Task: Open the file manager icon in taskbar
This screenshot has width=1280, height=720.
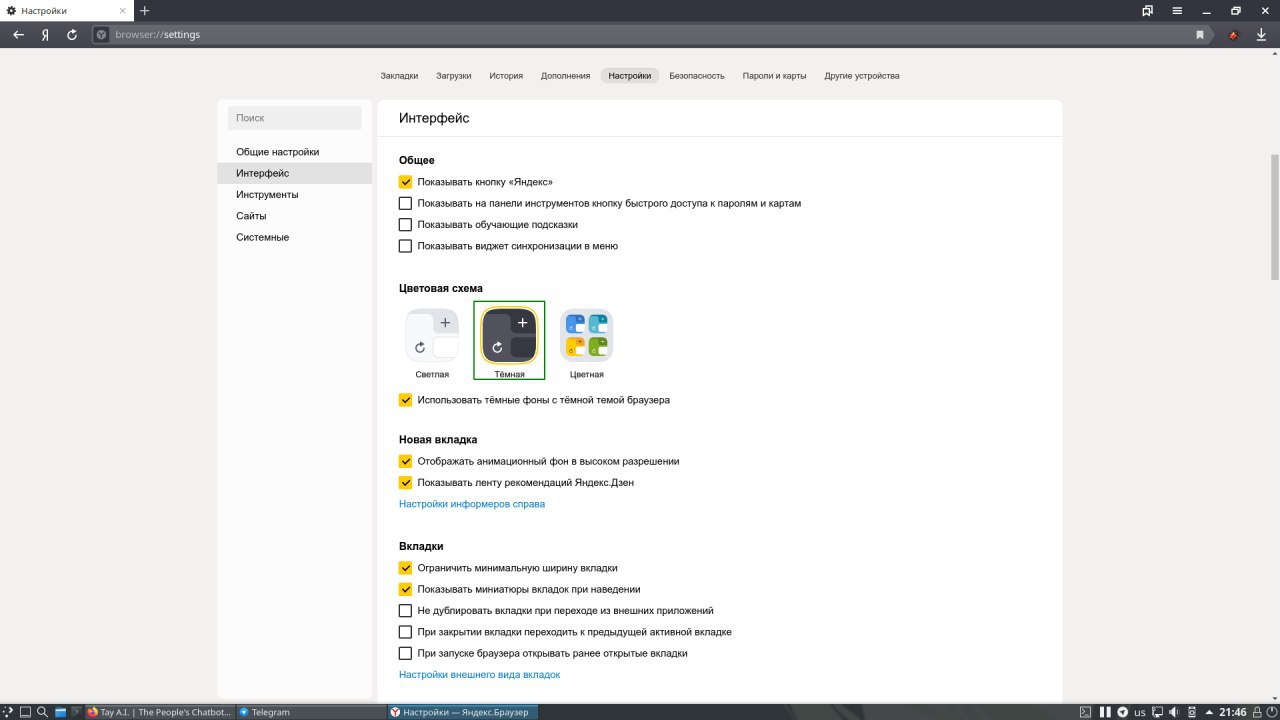Action: [x=60, y=712]
